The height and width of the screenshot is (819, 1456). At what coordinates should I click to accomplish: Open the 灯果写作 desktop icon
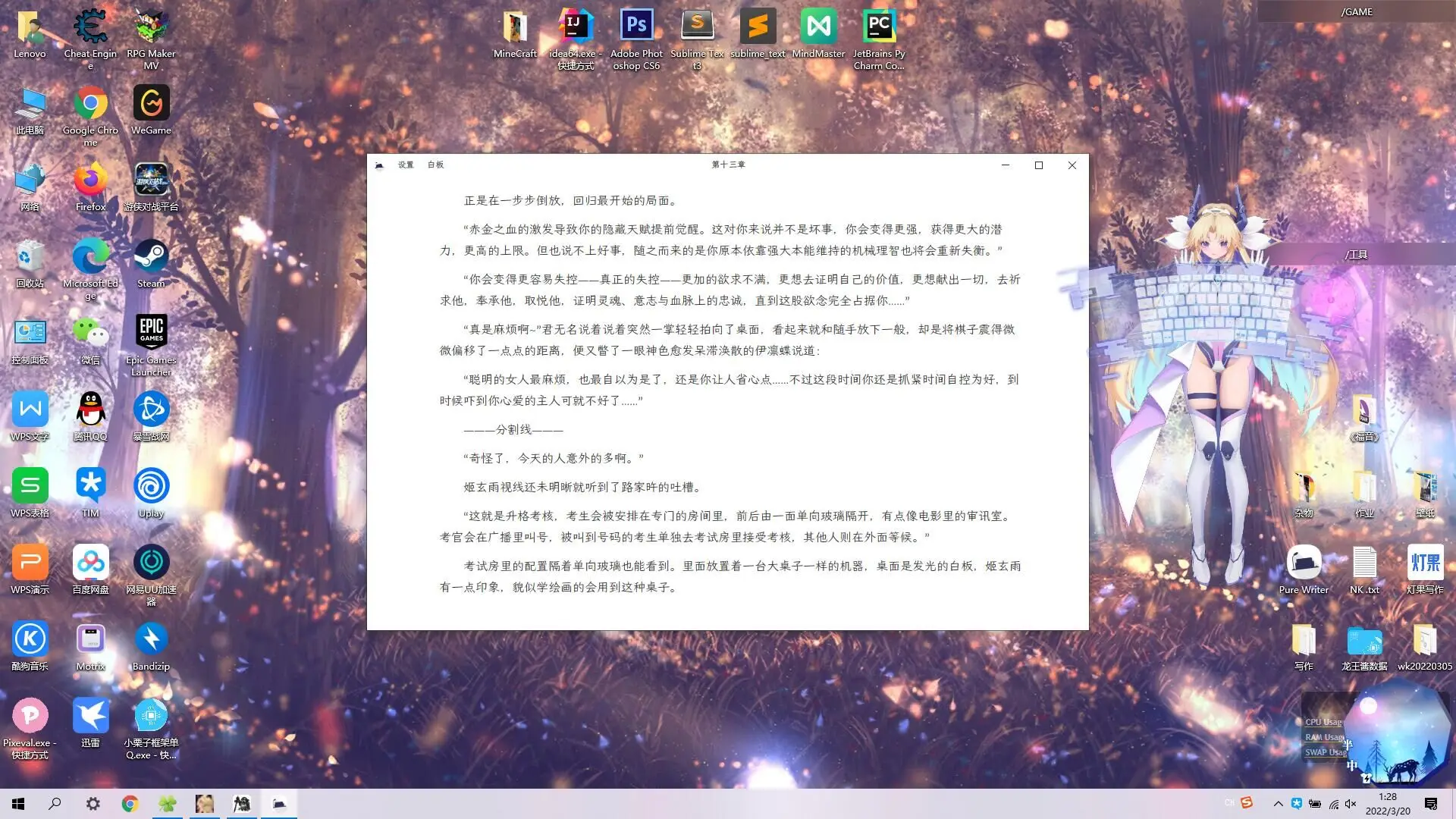tap(1425, 570)
